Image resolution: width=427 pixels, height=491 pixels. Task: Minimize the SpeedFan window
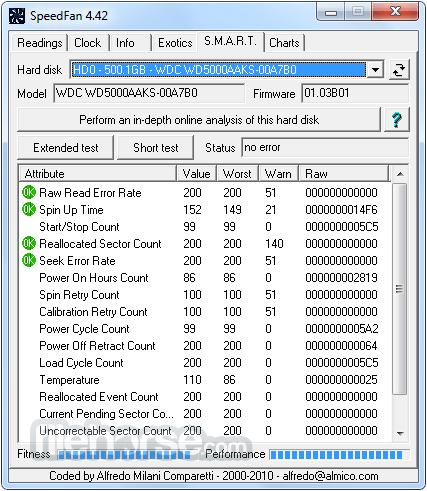pyautogui.click(x=330, y=13)
